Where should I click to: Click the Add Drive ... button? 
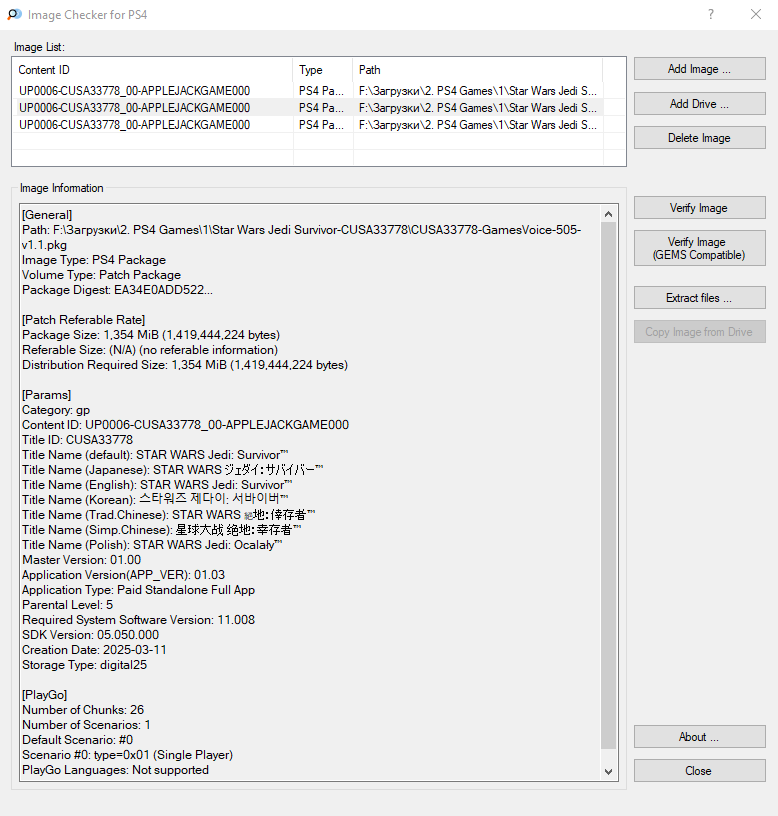(x=699, y=104)
